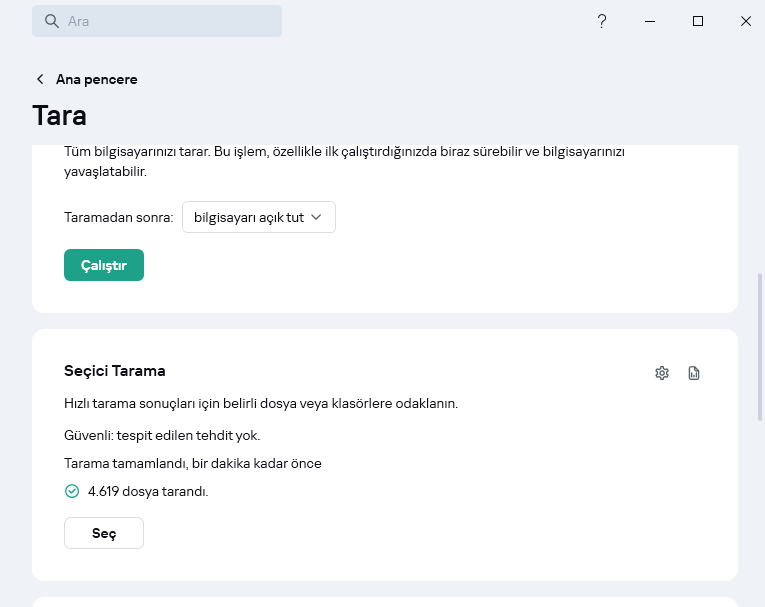Focus the 'Ara' search field

pyautogui.click(x=170, y=21)
